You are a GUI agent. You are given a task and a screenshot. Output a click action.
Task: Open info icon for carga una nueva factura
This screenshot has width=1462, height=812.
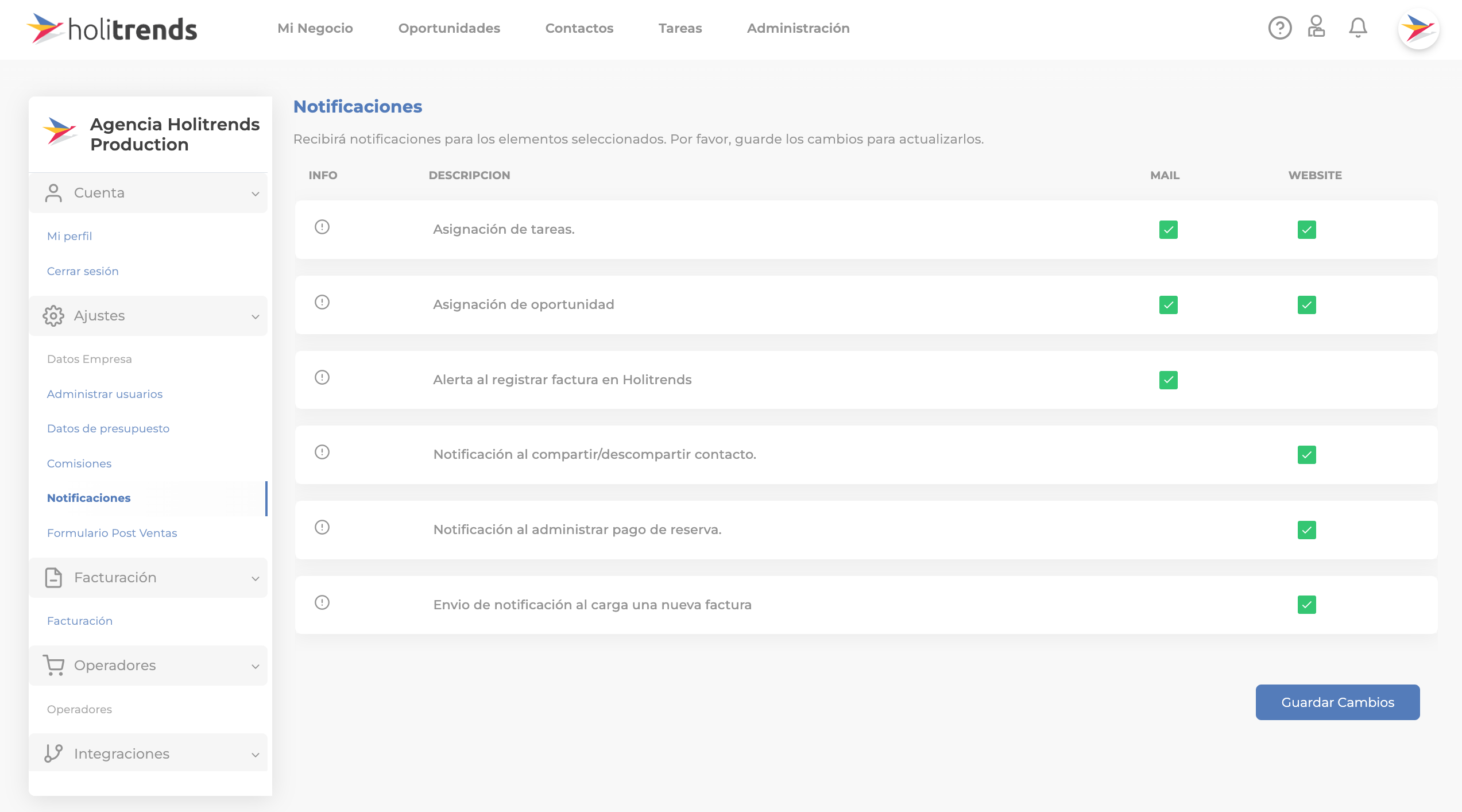point(322,602)
